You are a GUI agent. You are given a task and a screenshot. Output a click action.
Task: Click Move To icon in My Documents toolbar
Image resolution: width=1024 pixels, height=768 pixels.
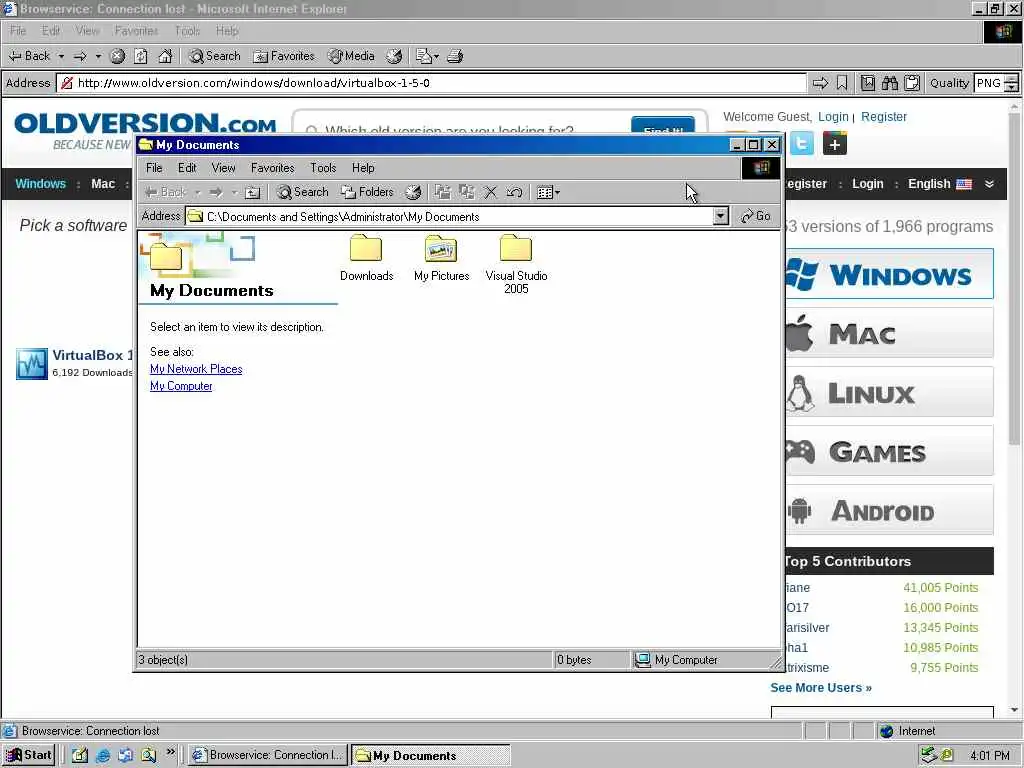[x=443, y=192]
